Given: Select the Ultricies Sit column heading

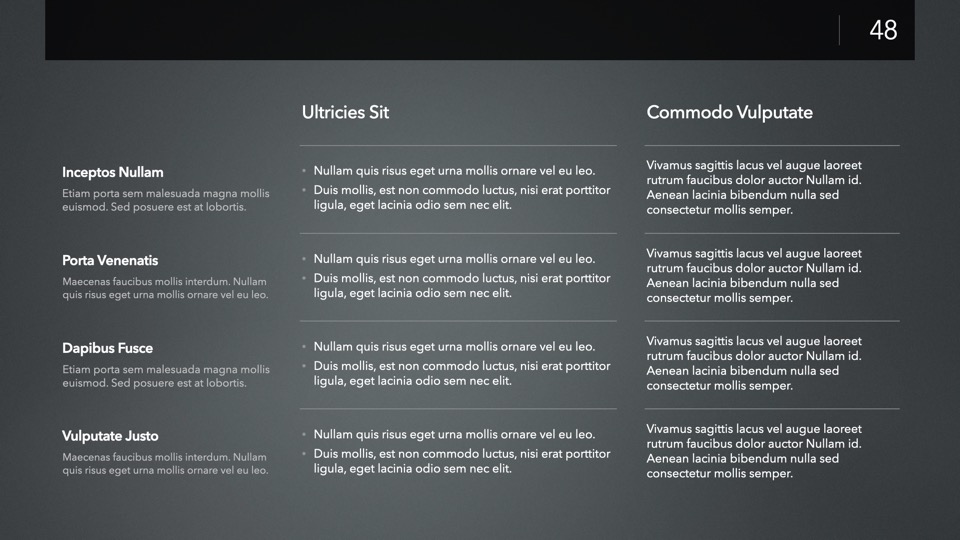Looking at the screenshot, I should 345,113.
